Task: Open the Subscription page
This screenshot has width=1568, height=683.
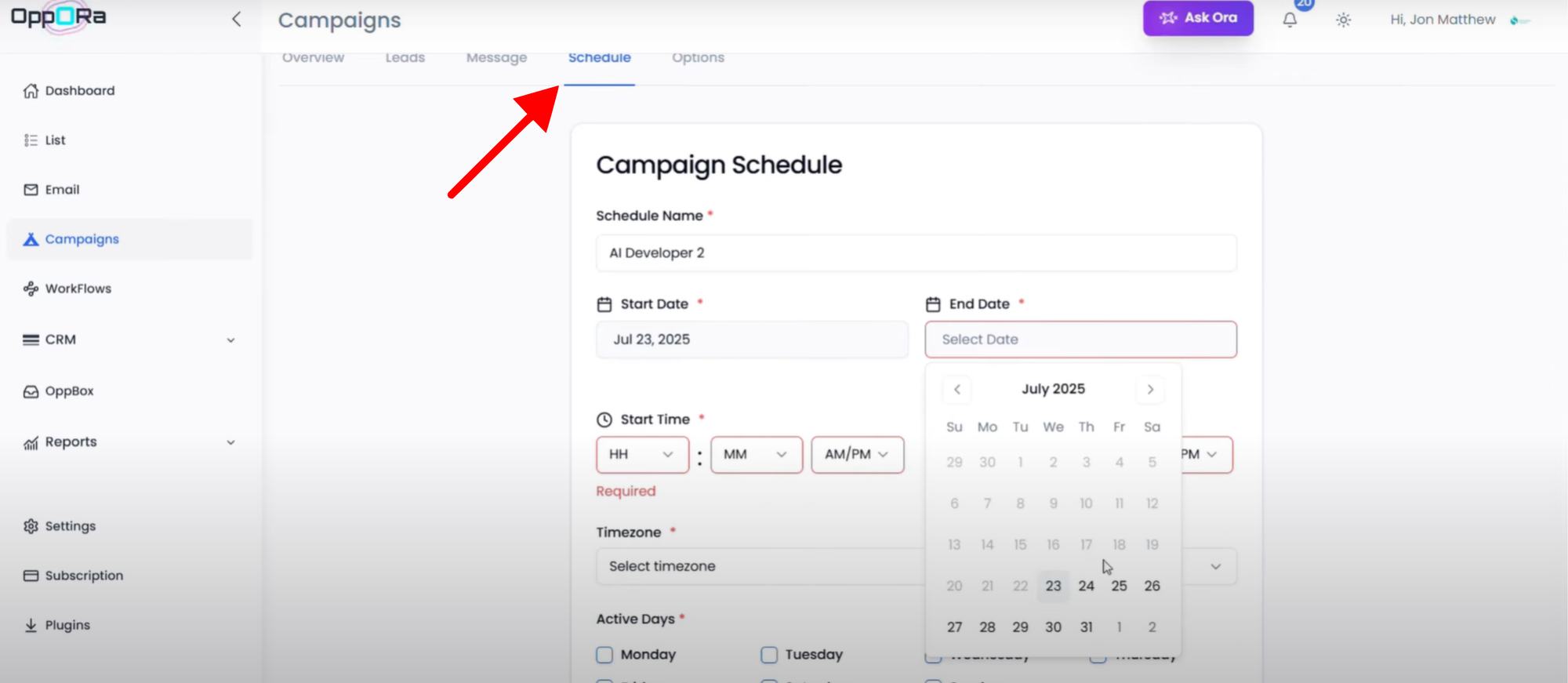Action: [84, 576]
